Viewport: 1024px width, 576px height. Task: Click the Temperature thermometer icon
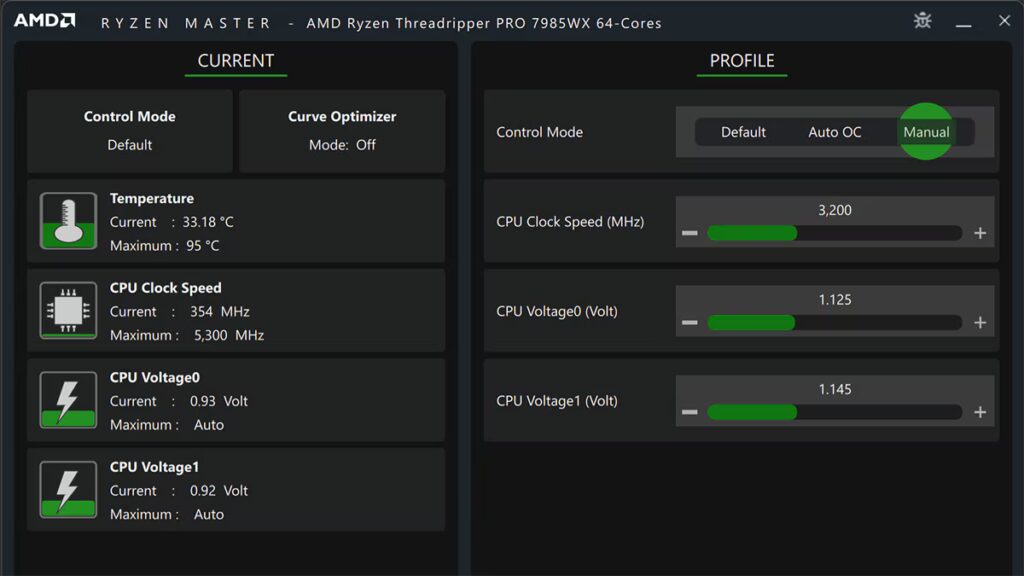[x=67, y=221]
